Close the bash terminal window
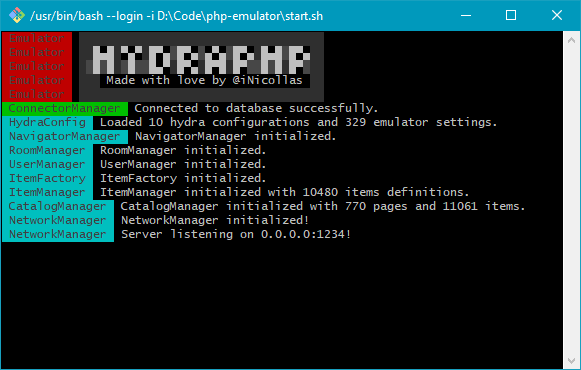581x370 pixels. (x=557, y=16)
